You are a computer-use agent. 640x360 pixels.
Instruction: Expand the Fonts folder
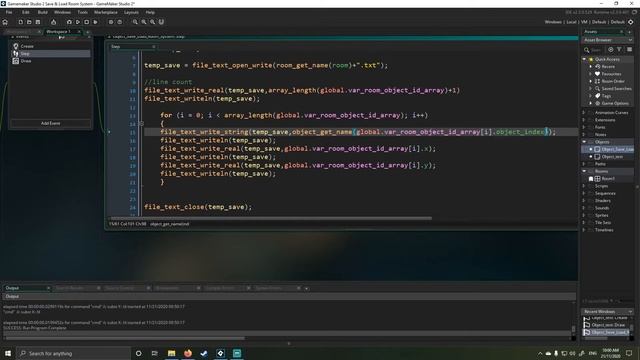[x=584, y=127]
